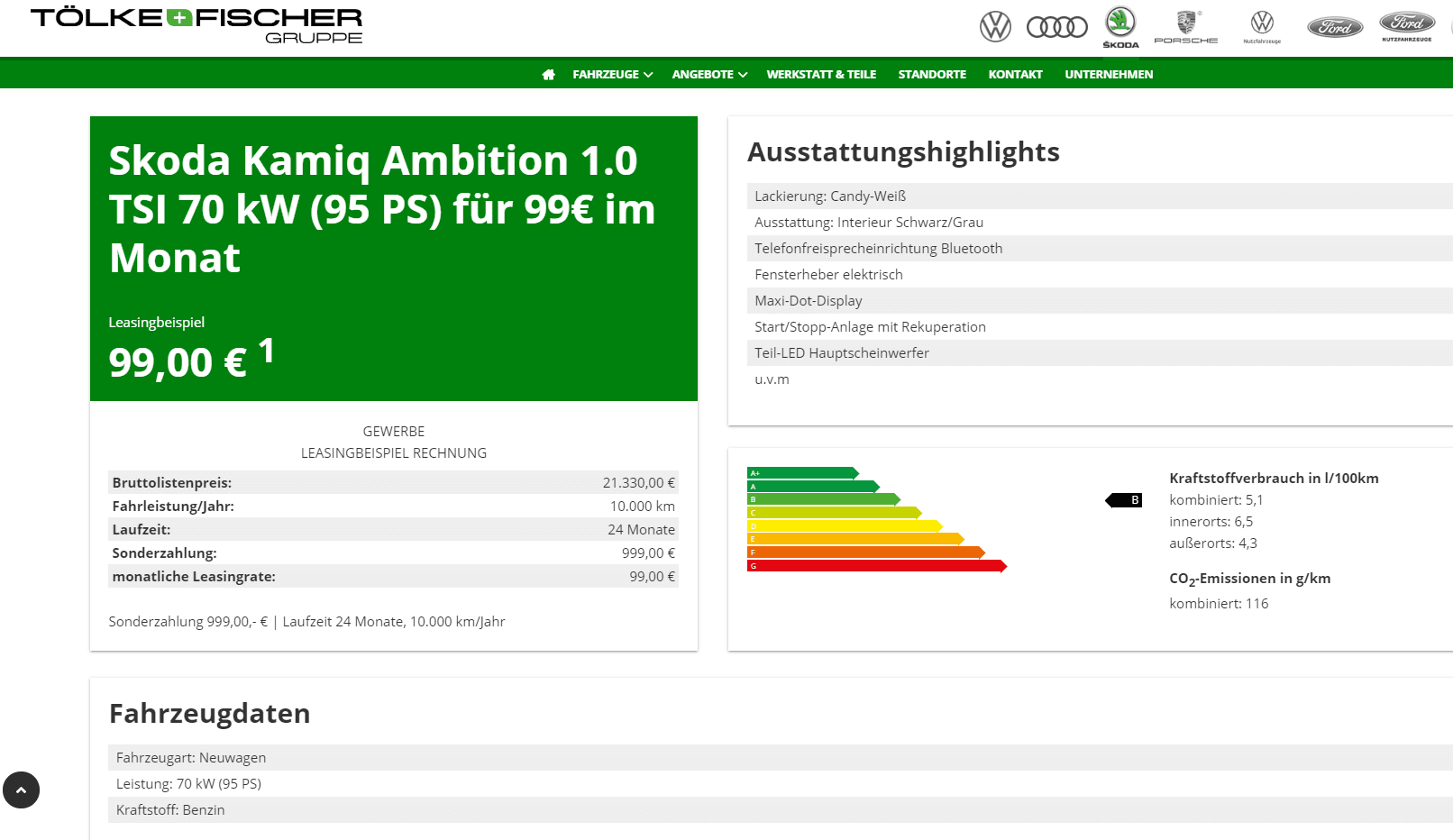This screenshot has width=1453, height=840.
Task: Click the CO2-Emissionen in g/km heading
Action: click(1249, 580)
